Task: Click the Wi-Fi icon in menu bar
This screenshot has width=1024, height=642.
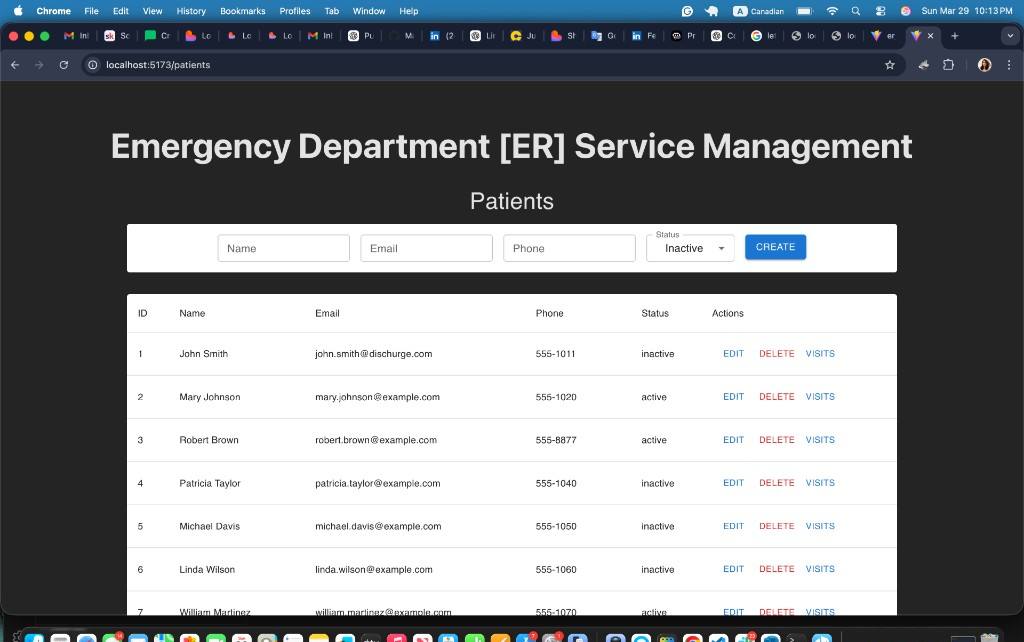Action: [832, 11]
